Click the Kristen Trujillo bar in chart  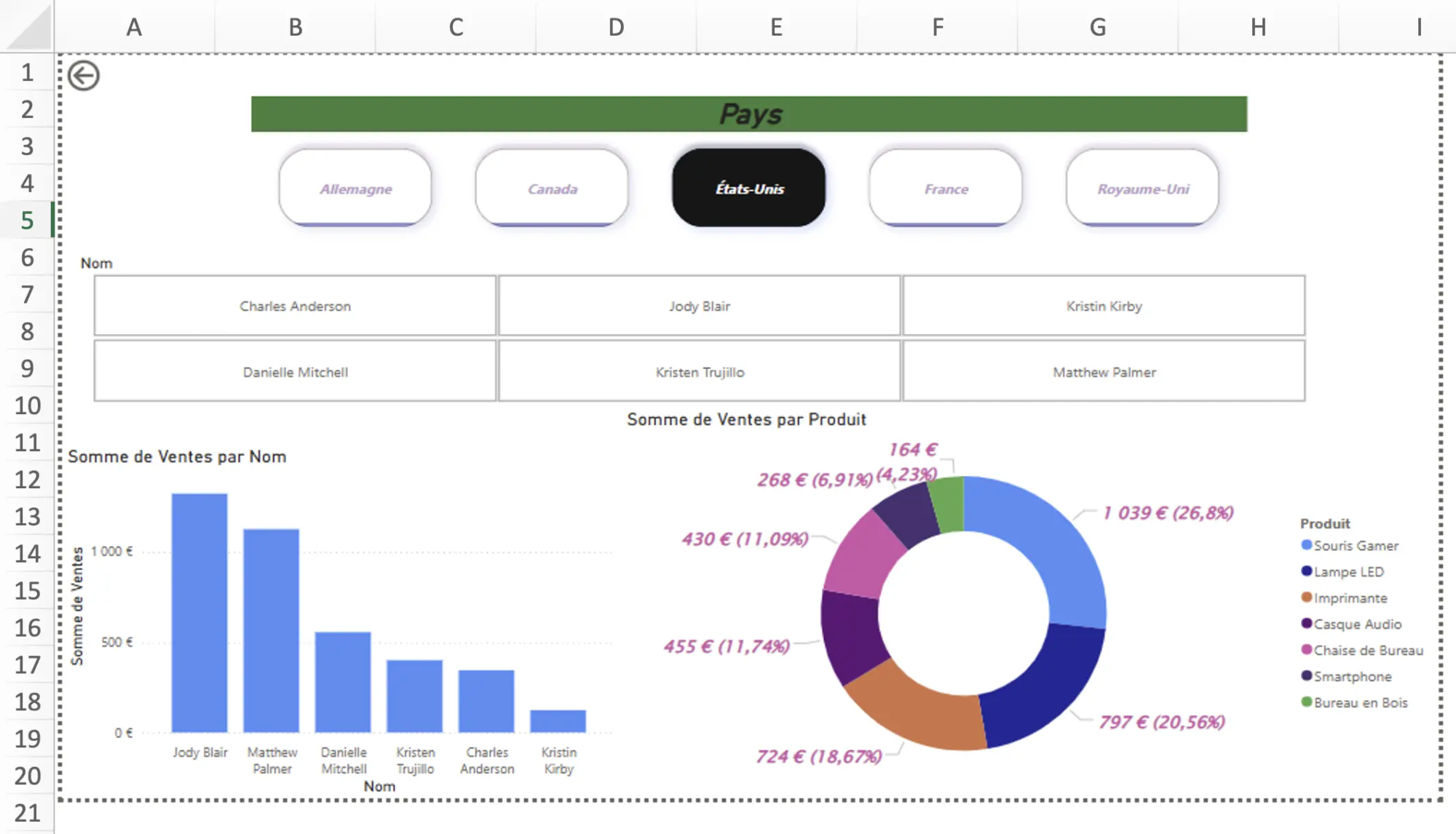[414, 696]
